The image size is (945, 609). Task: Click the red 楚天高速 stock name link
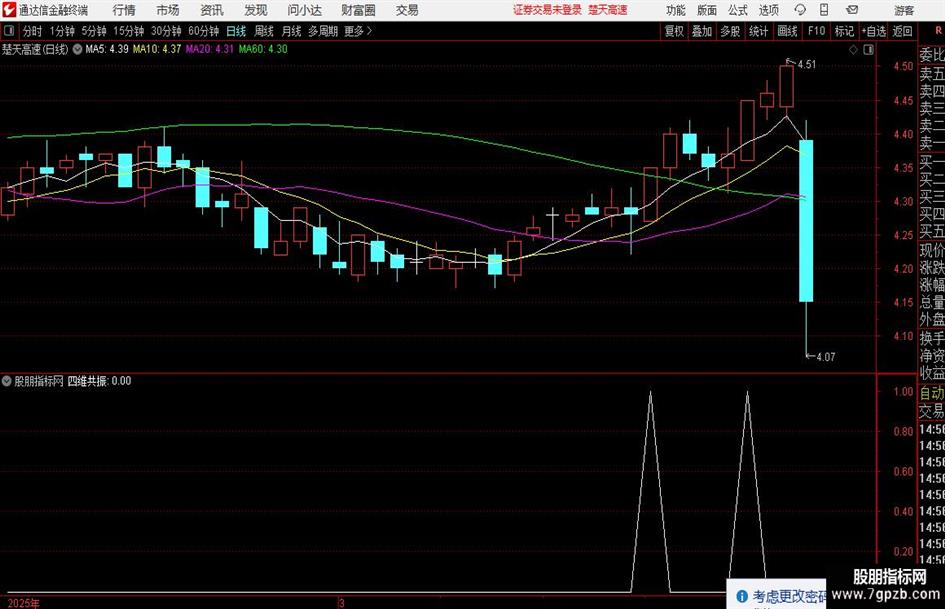[x=608, y=10]
